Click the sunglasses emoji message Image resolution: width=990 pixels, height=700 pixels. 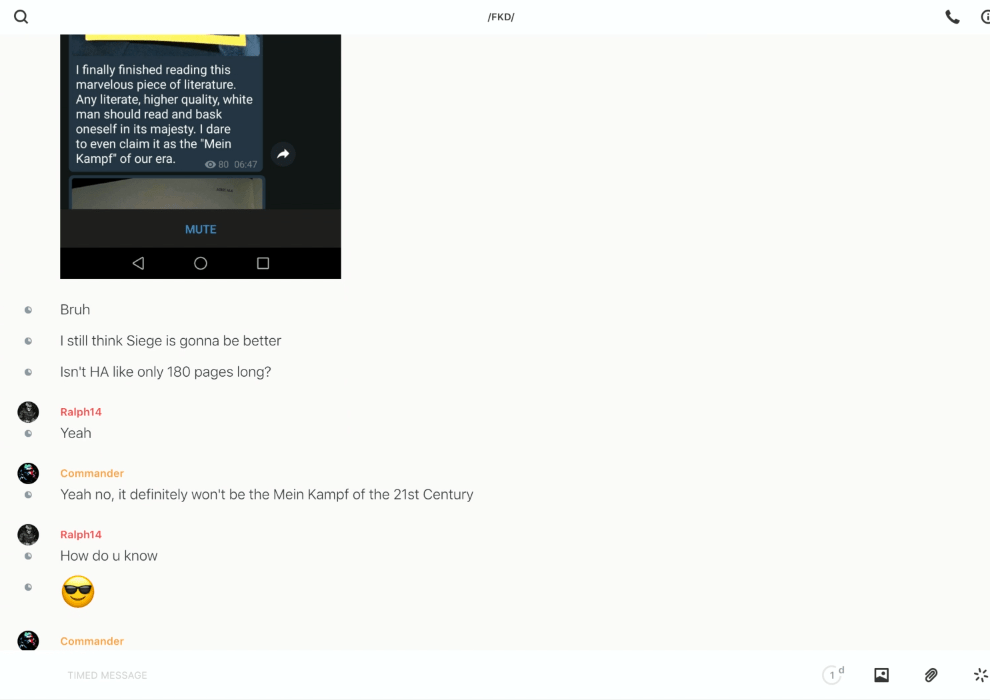pyautogui.click(x=78, y=592)
